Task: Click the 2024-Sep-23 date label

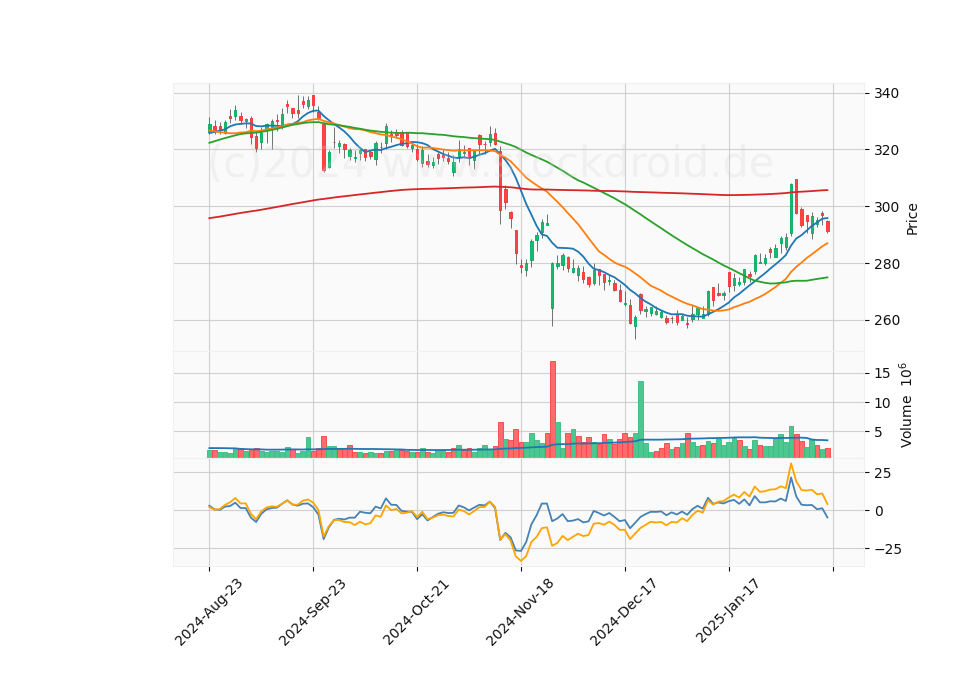Action: pyautogui.click(x=312, y=612)
